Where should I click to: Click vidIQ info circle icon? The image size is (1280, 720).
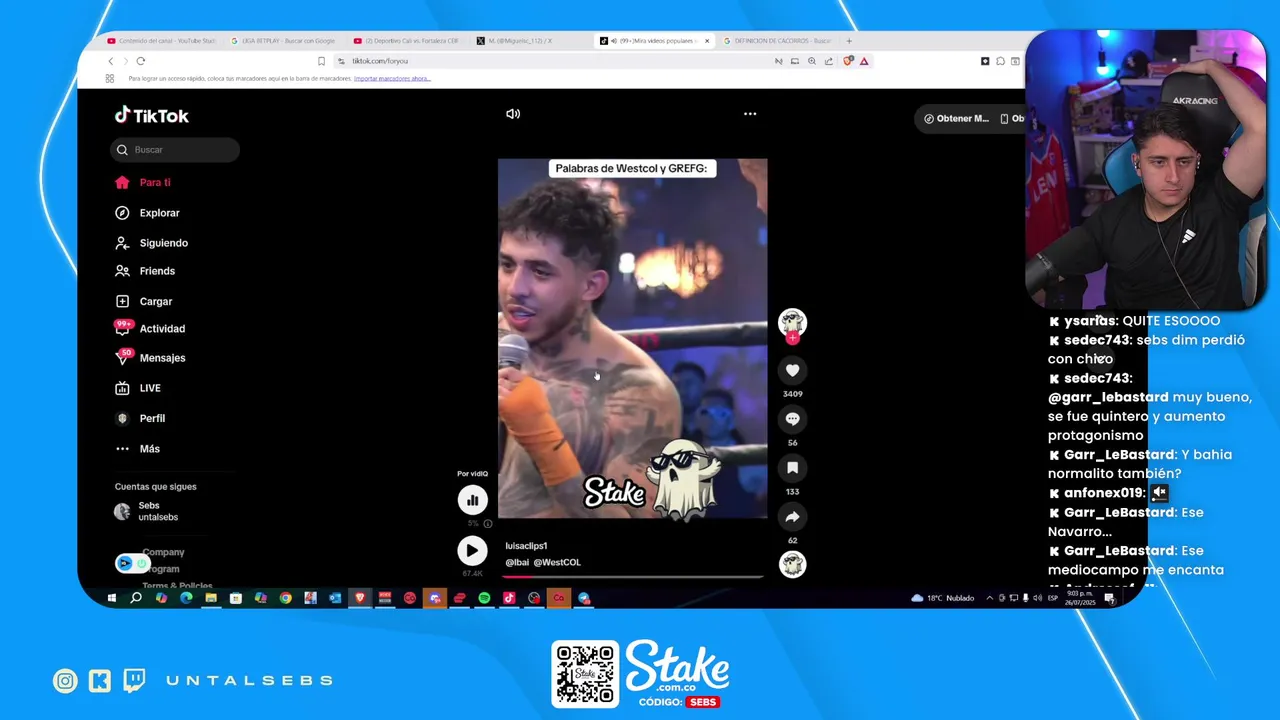tap(488, 524)
